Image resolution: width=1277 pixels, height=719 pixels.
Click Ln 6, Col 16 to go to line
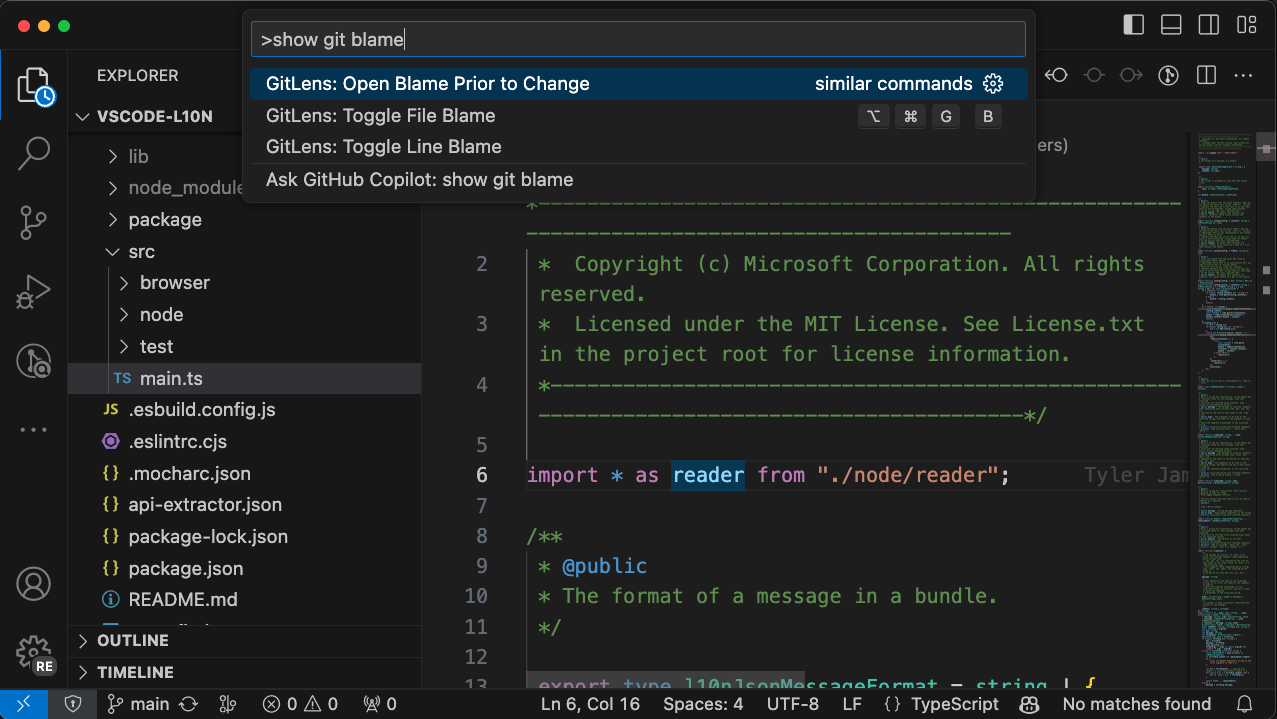point(590,704)
